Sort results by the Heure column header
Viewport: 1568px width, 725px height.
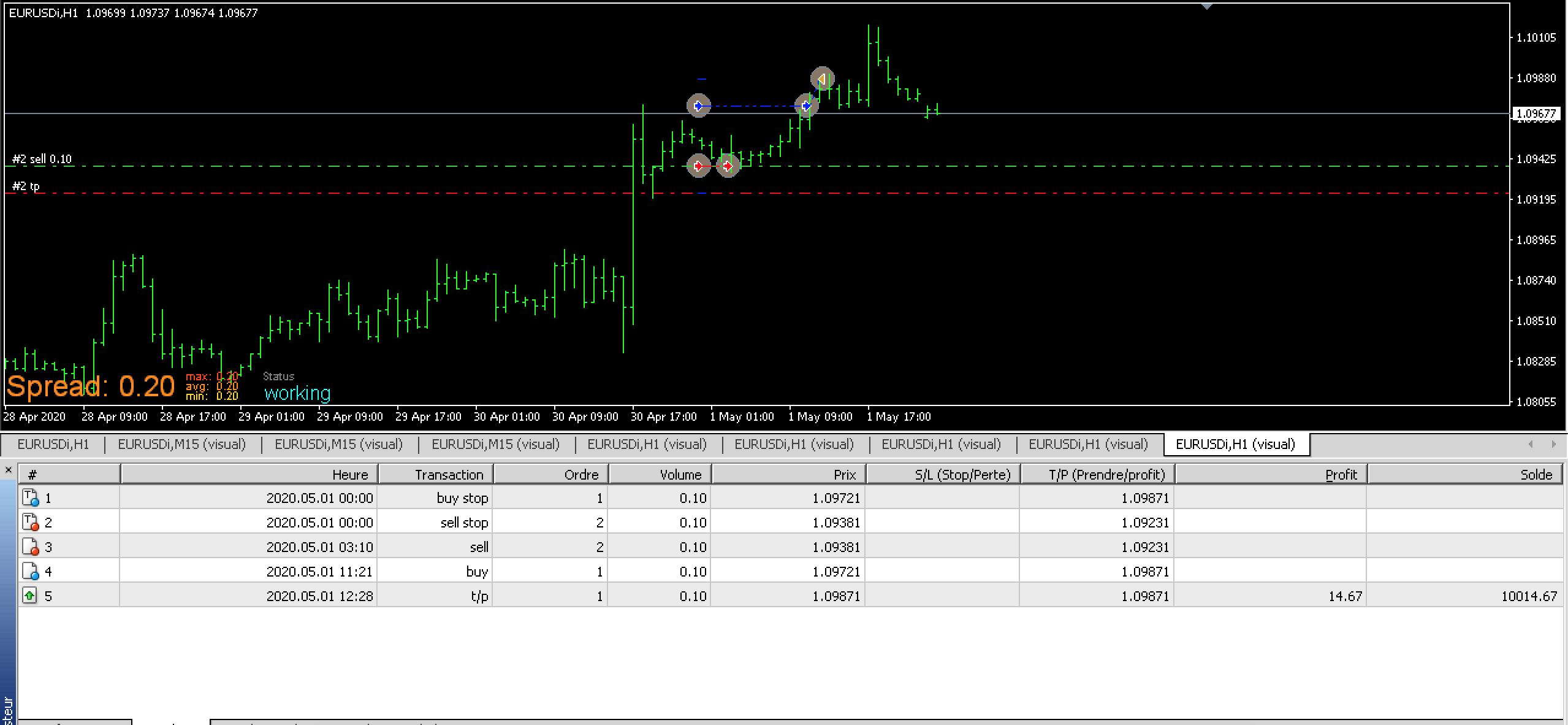click(249, 474)
